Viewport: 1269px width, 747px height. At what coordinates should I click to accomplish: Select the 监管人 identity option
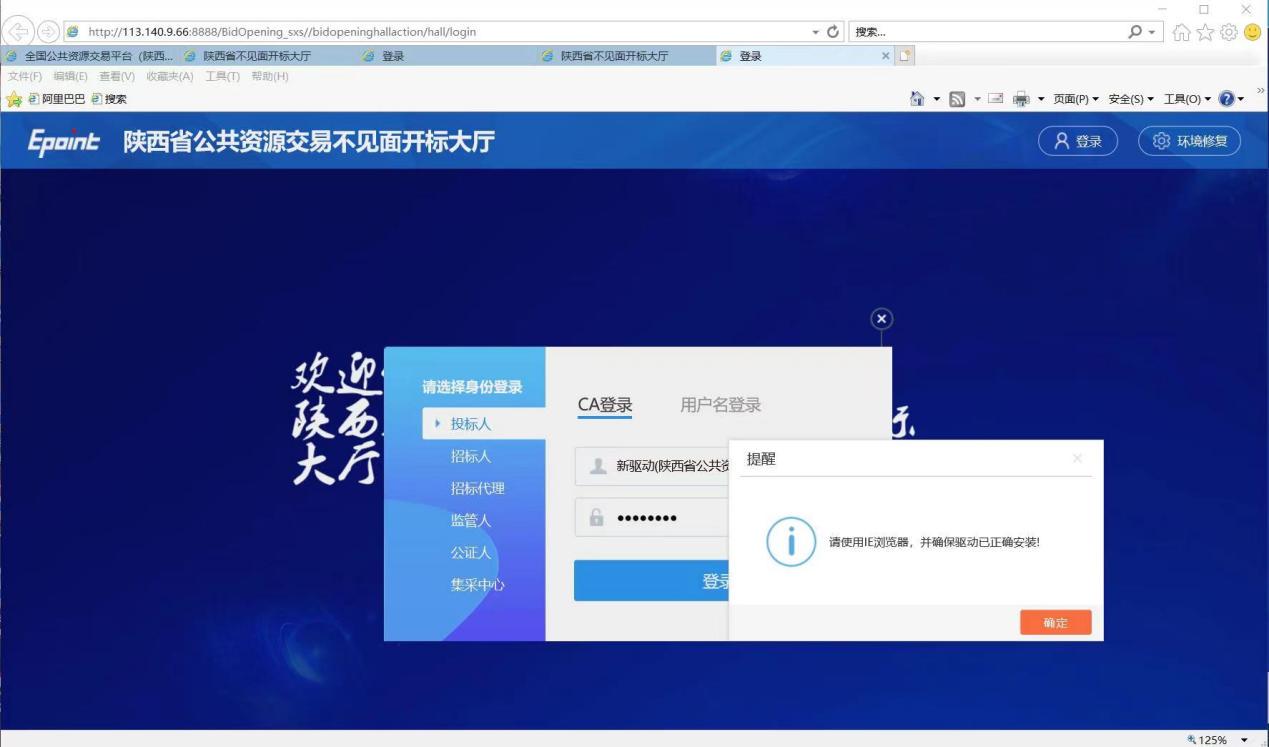pos(470,521)
